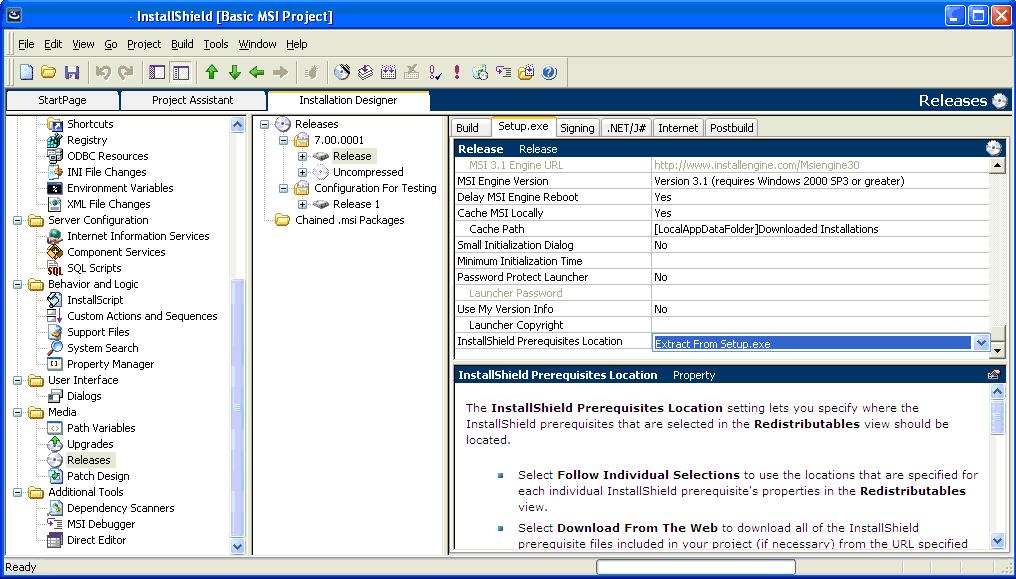The height and width of the screenshot is (579, 1016).
Task: Click the blue Help question mark icon
Action: [549, 72]
